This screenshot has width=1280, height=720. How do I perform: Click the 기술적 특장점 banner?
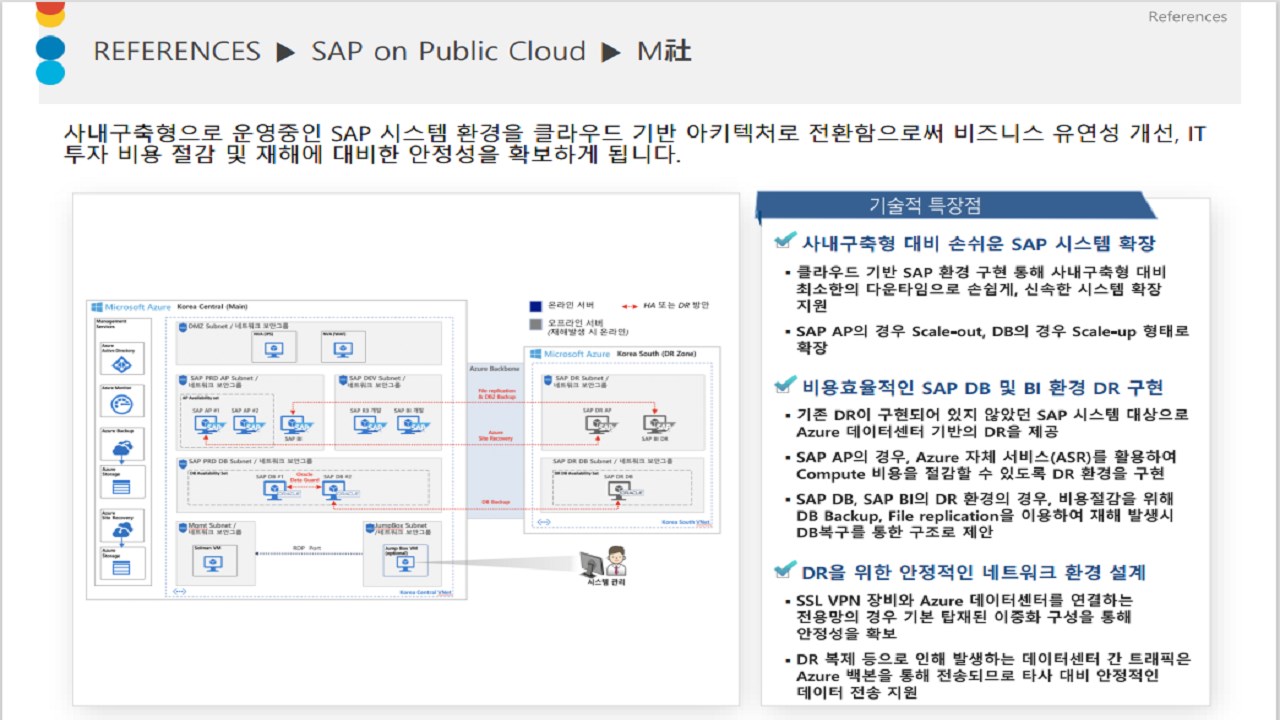[x=956, y=205]
